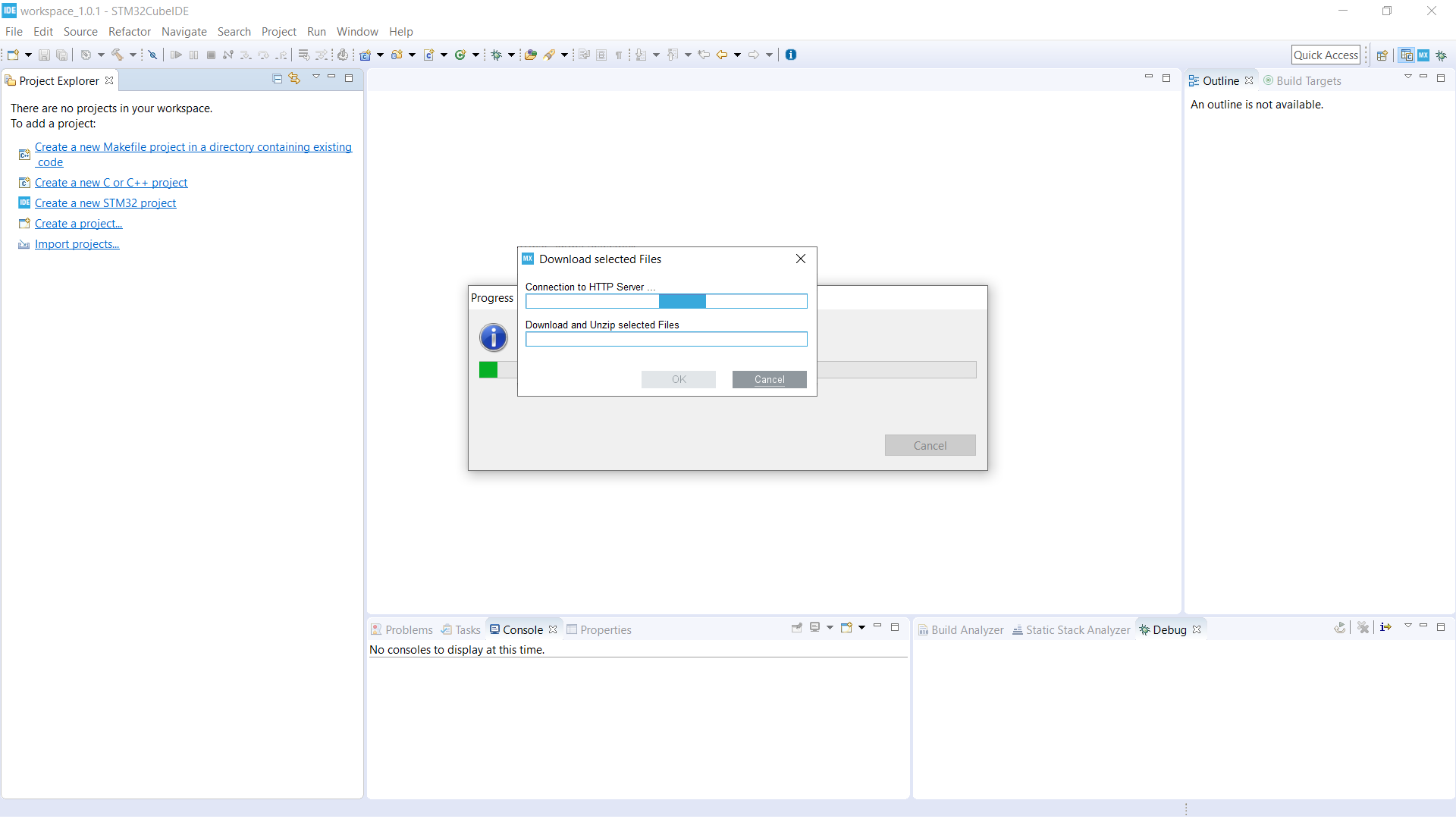This screenshot has width=1456, height=819.
Task: Click the Quick Access input field
Action: (1325, 54)
